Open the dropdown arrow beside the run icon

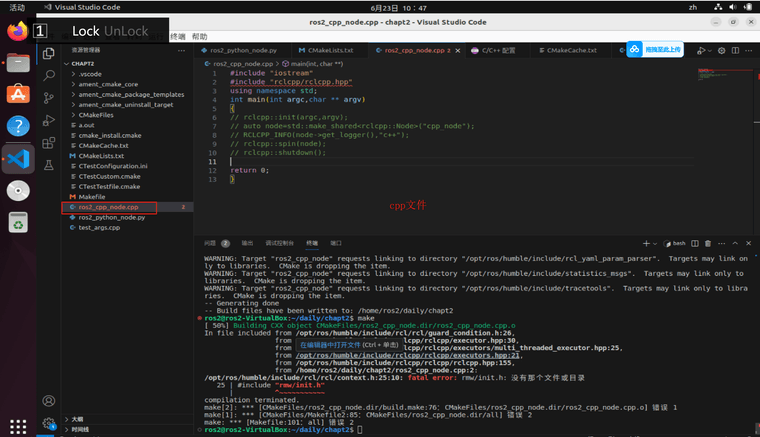coord(710,50)
